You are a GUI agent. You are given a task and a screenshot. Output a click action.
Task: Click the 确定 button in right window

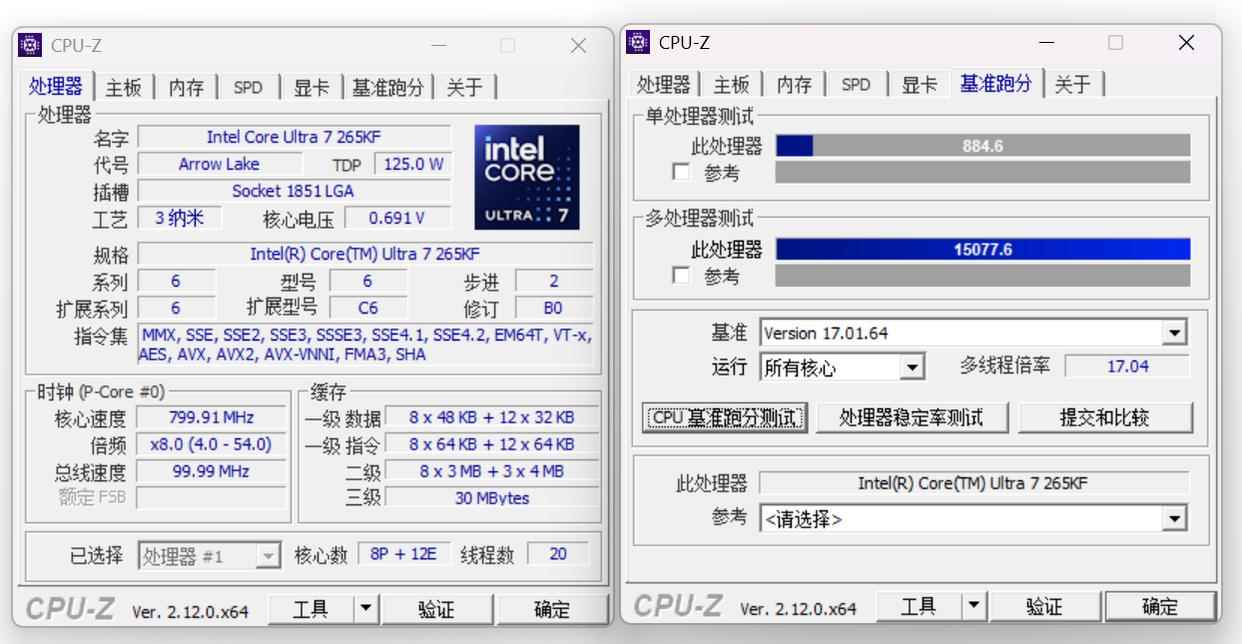click(x=1160, y=606)
